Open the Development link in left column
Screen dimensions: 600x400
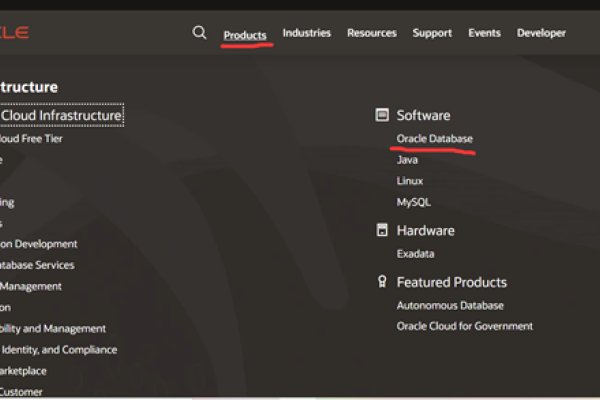pos(39,244)
